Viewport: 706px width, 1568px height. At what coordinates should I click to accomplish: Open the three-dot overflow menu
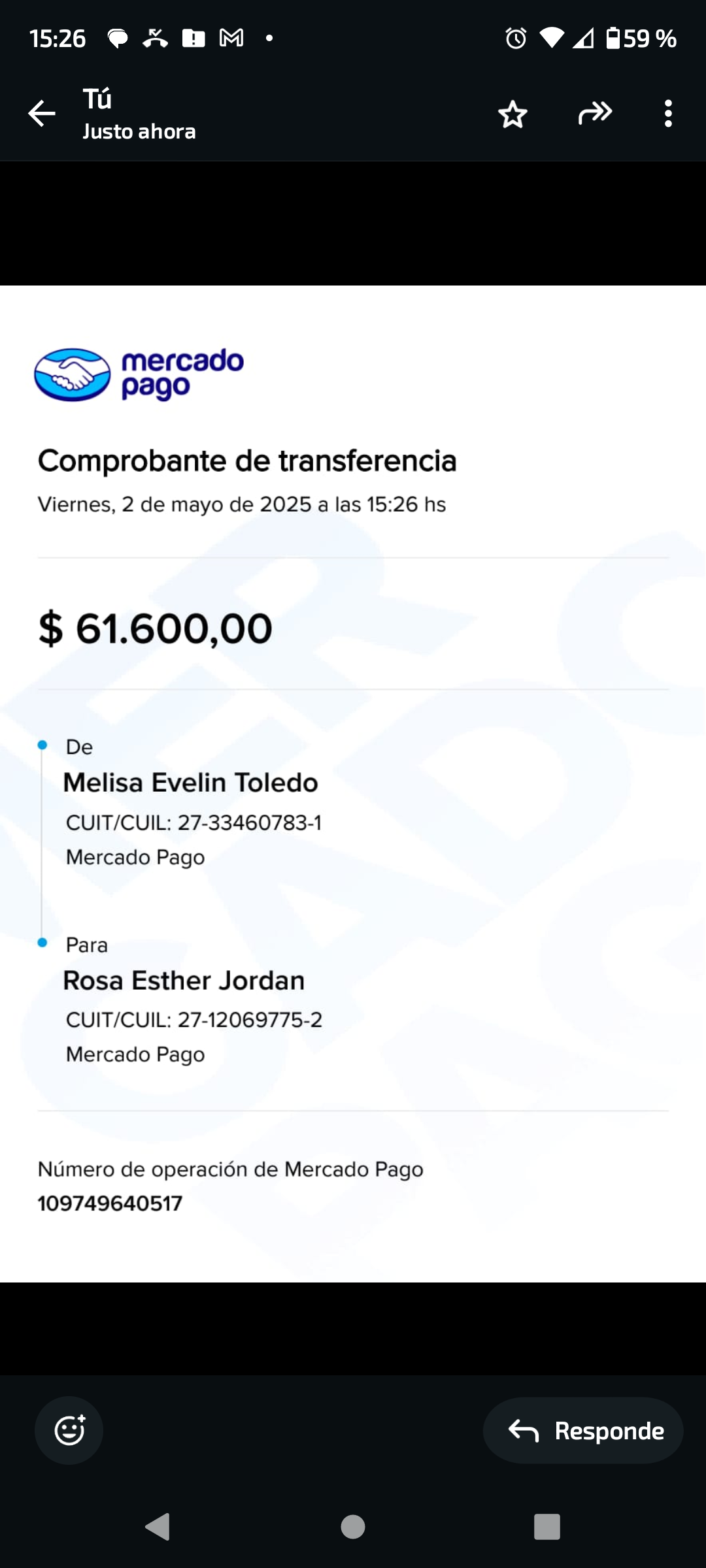pyautogui.click(x=667, y=114)
